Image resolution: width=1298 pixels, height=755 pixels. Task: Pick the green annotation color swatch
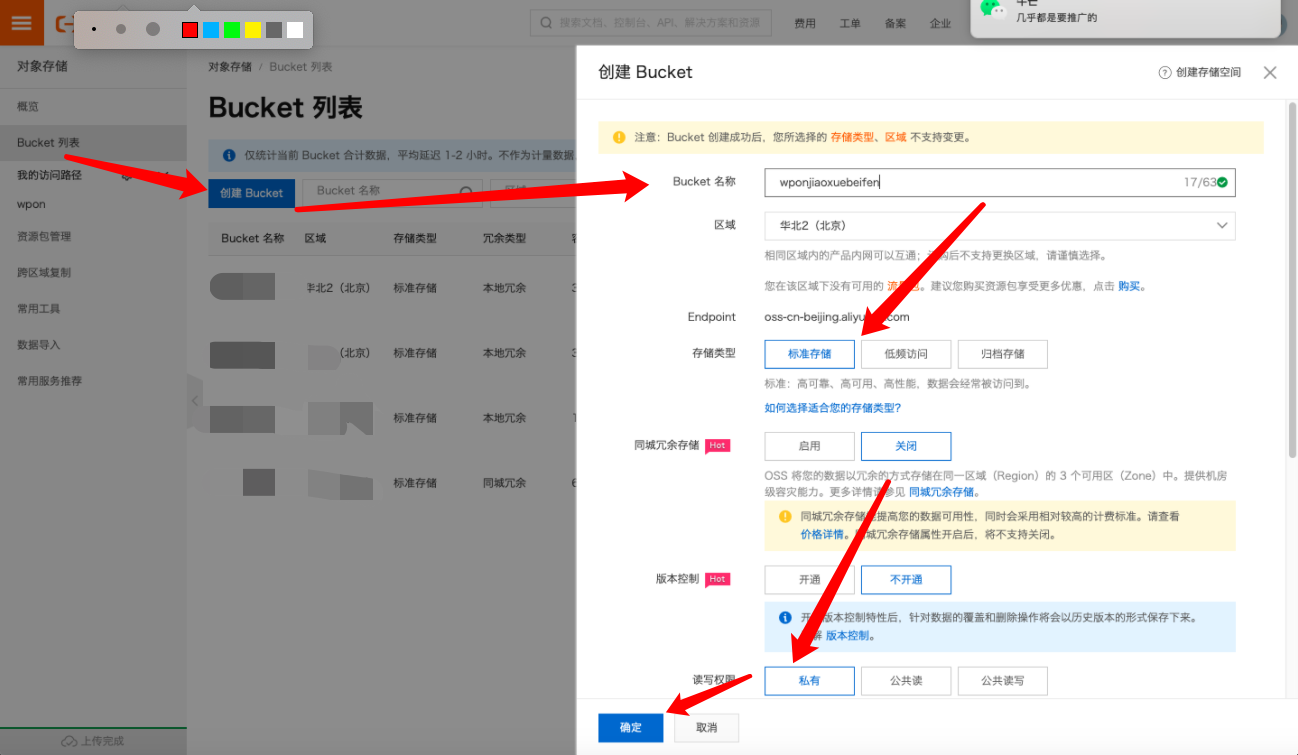[232, 30]
